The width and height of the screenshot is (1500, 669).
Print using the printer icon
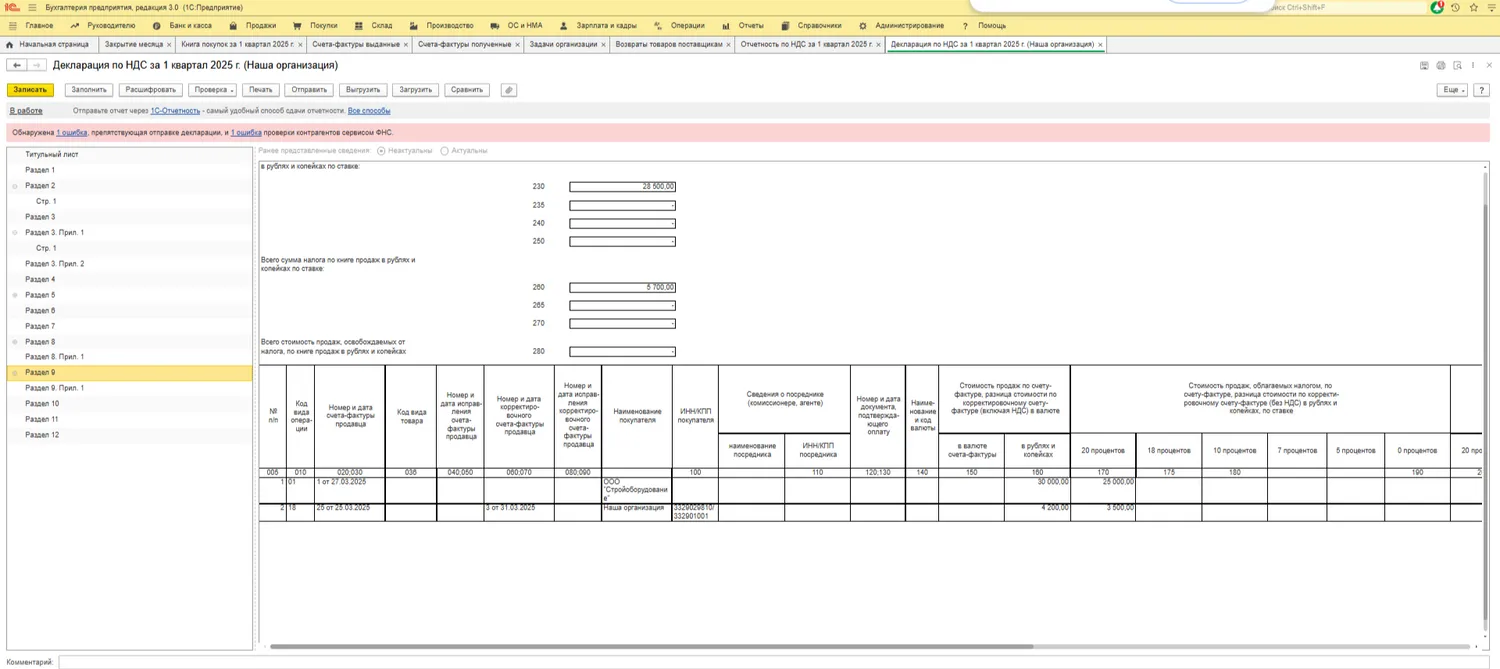1441,66
